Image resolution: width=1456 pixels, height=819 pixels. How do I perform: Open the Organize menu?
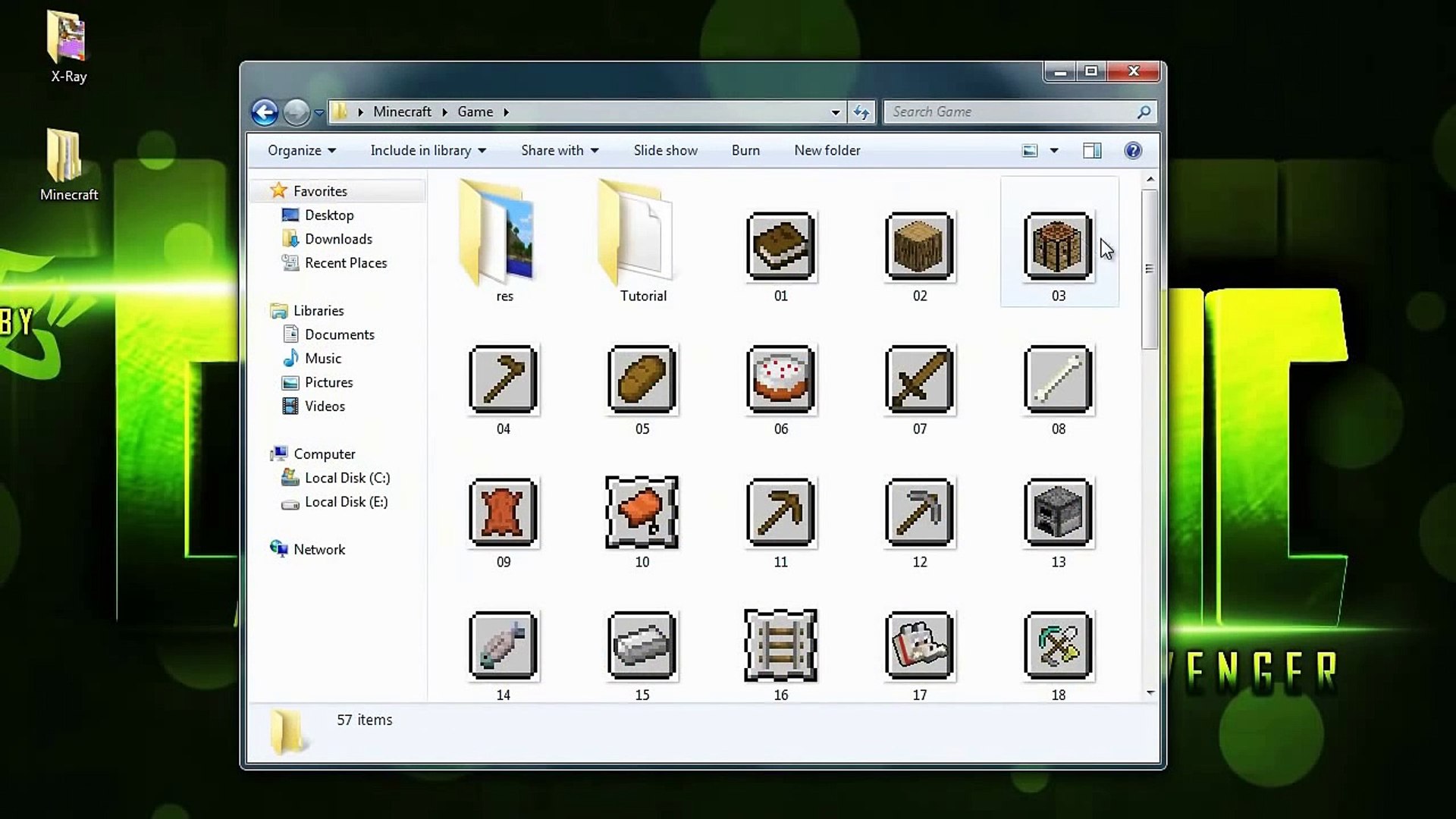click(x=301, y=150)
